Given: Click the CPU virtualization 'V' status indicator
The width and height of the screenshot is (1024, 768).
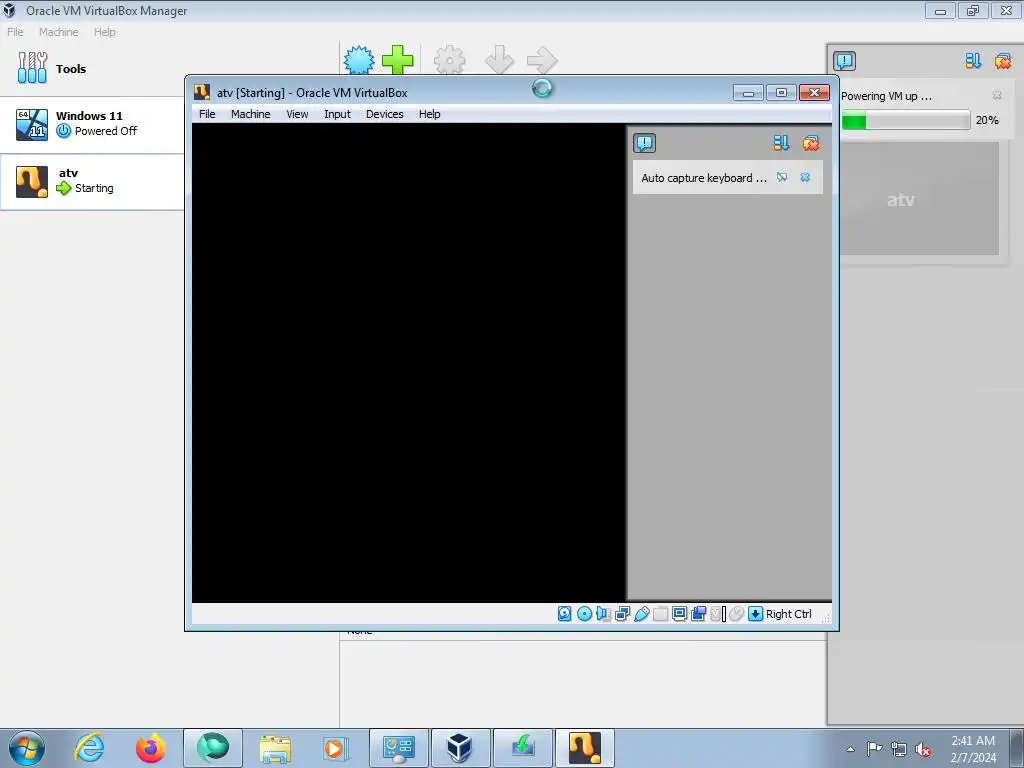Looking at the screenshot, I should (x=718, y=614).
